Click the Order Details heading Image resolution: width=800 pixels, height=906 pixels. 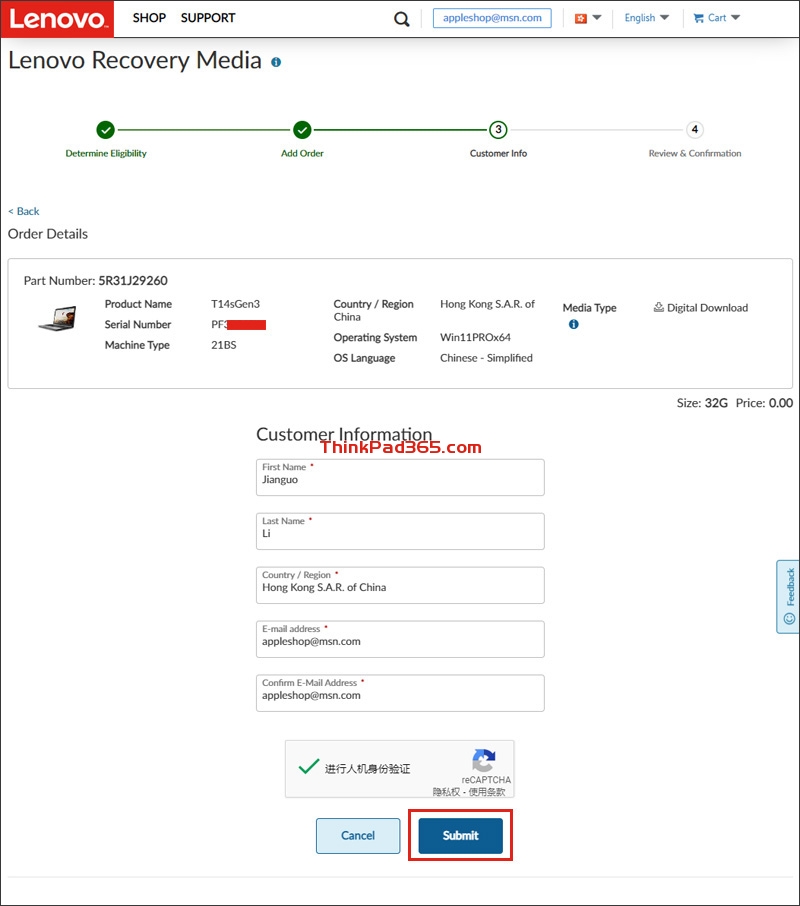[x=48, y=234]
